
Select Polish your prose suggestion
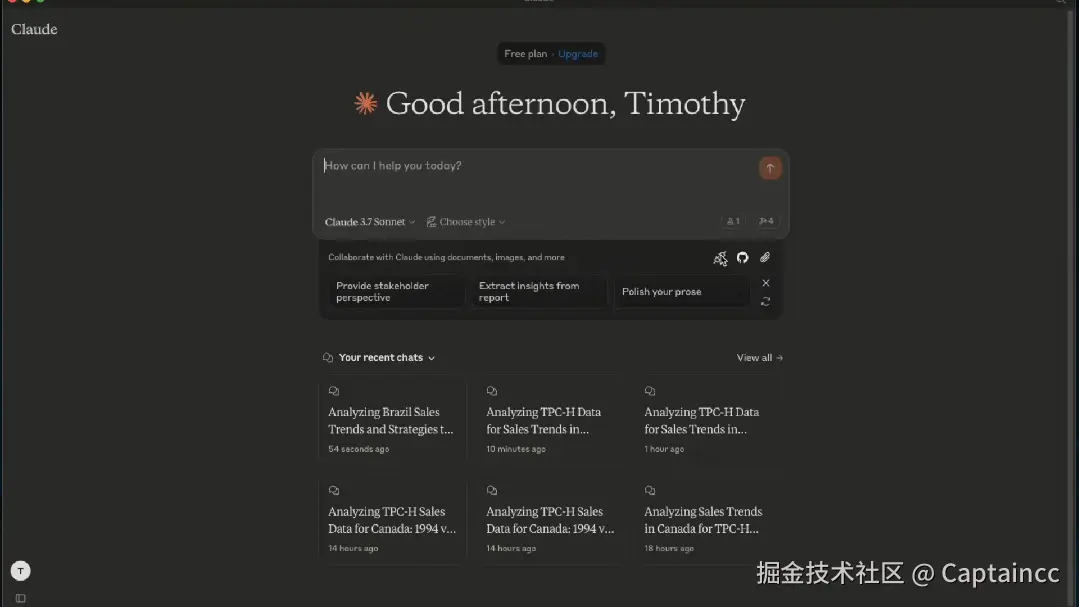point(682,292)
